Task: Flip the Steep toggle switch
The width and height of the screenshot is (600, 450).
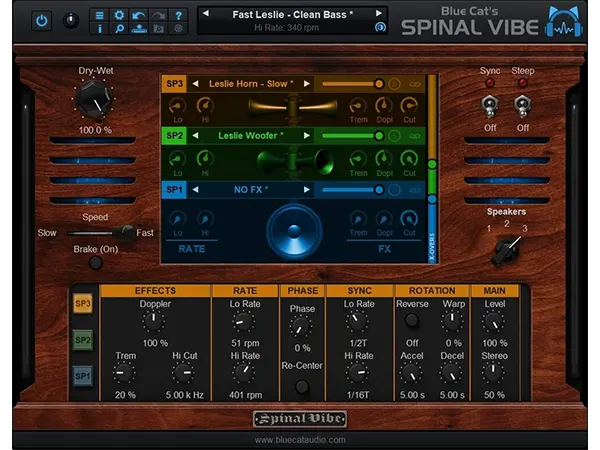Action: (x=522, y=106)
